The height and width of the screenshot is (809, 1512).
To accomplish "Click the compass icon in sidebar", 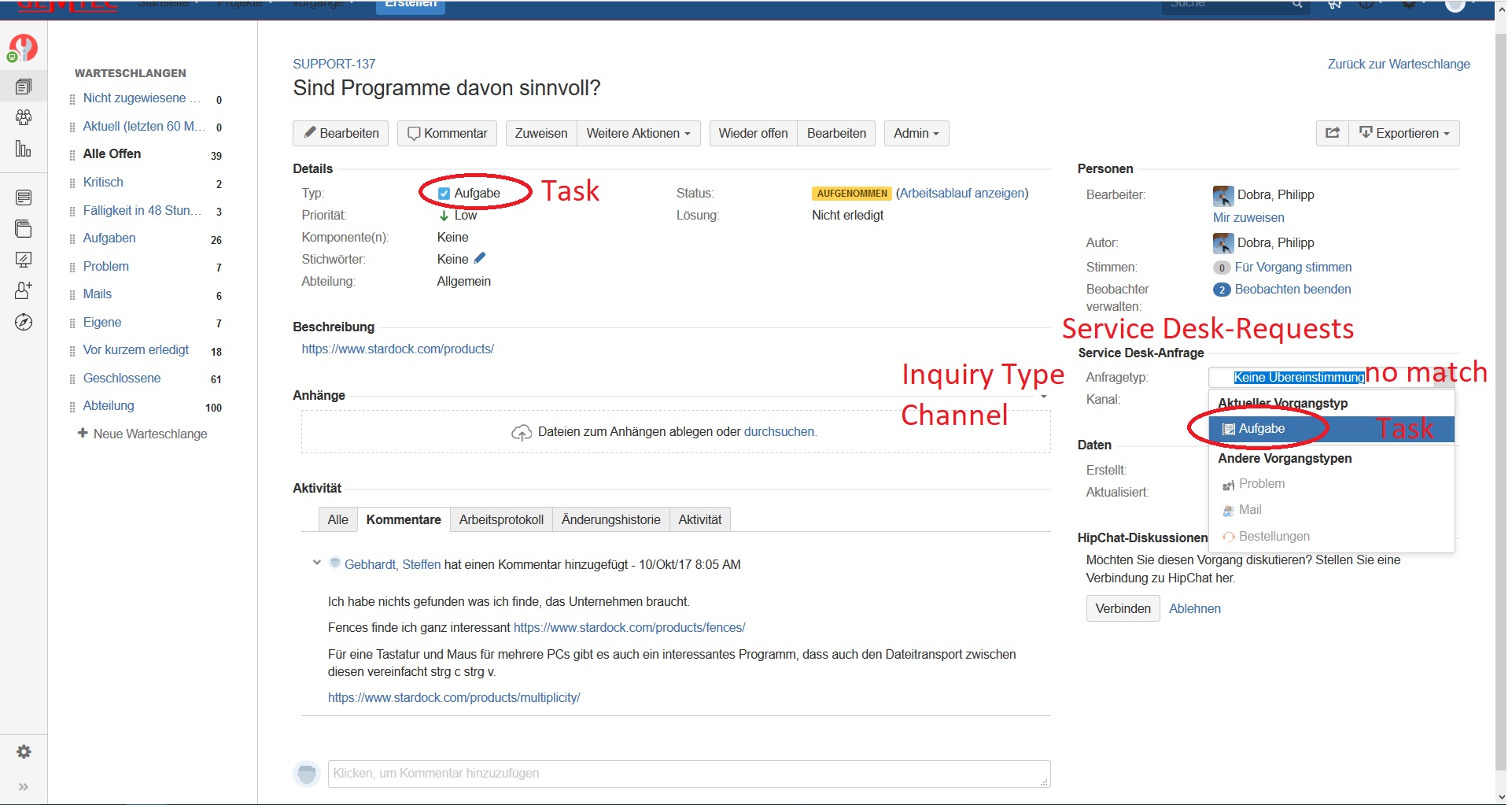I will [x=24, y=322].
